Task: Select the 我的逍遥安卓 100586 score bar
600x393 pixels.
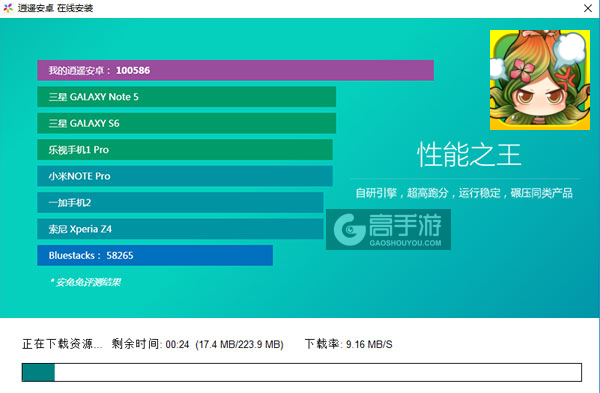Action: tap(235, 70)
